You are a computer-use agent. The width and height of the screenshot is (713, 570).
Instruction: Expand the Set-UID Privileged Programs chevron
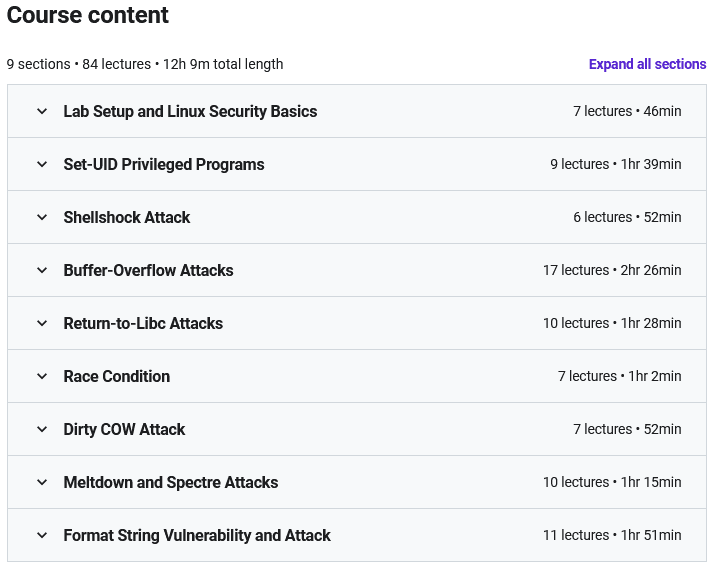click(42, 164)
